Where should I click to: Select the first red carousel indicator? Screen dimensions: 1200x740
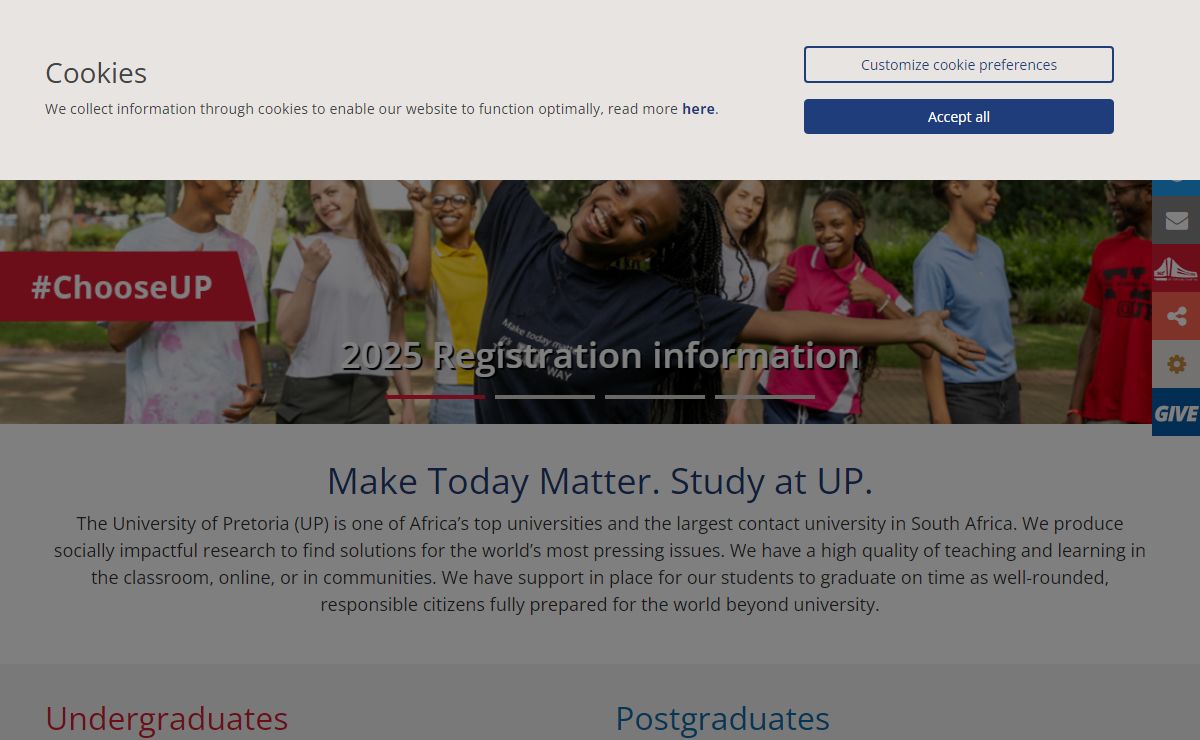click(x=435, y=397)
